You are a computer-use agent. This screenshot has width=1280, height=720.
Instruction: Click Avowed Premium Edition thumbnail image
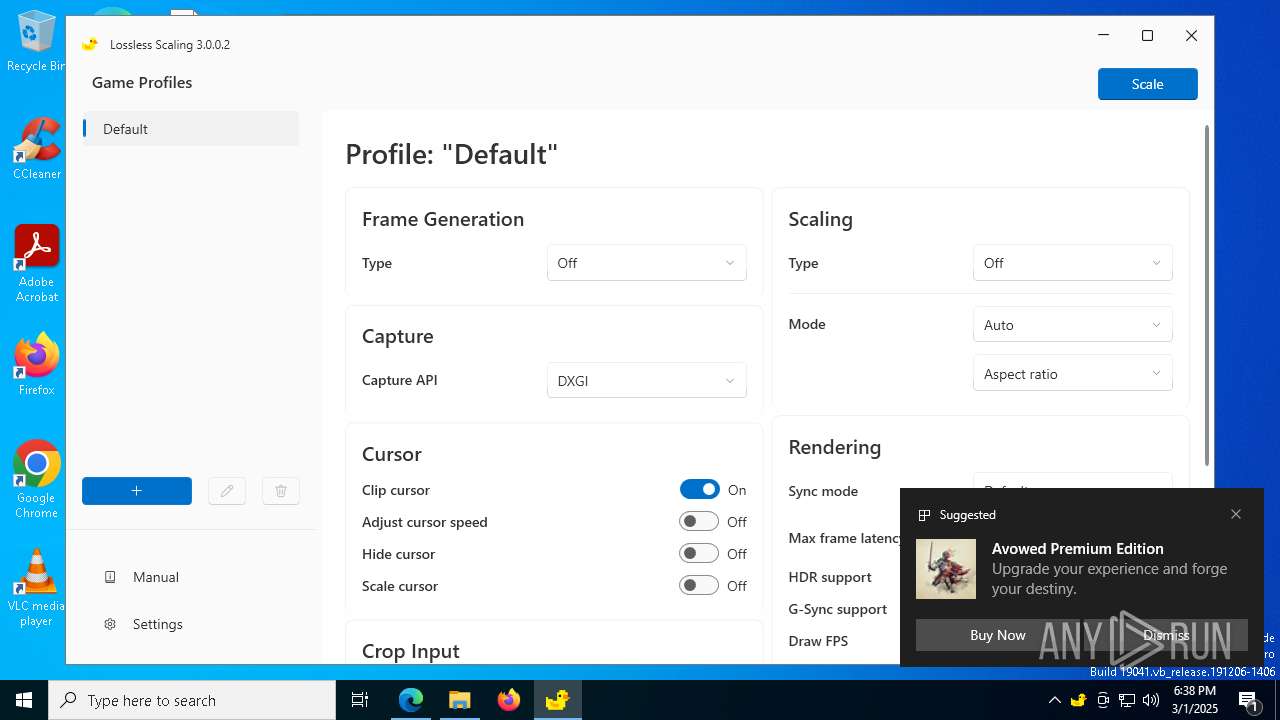pyautogui.click(x=946, y=569)
